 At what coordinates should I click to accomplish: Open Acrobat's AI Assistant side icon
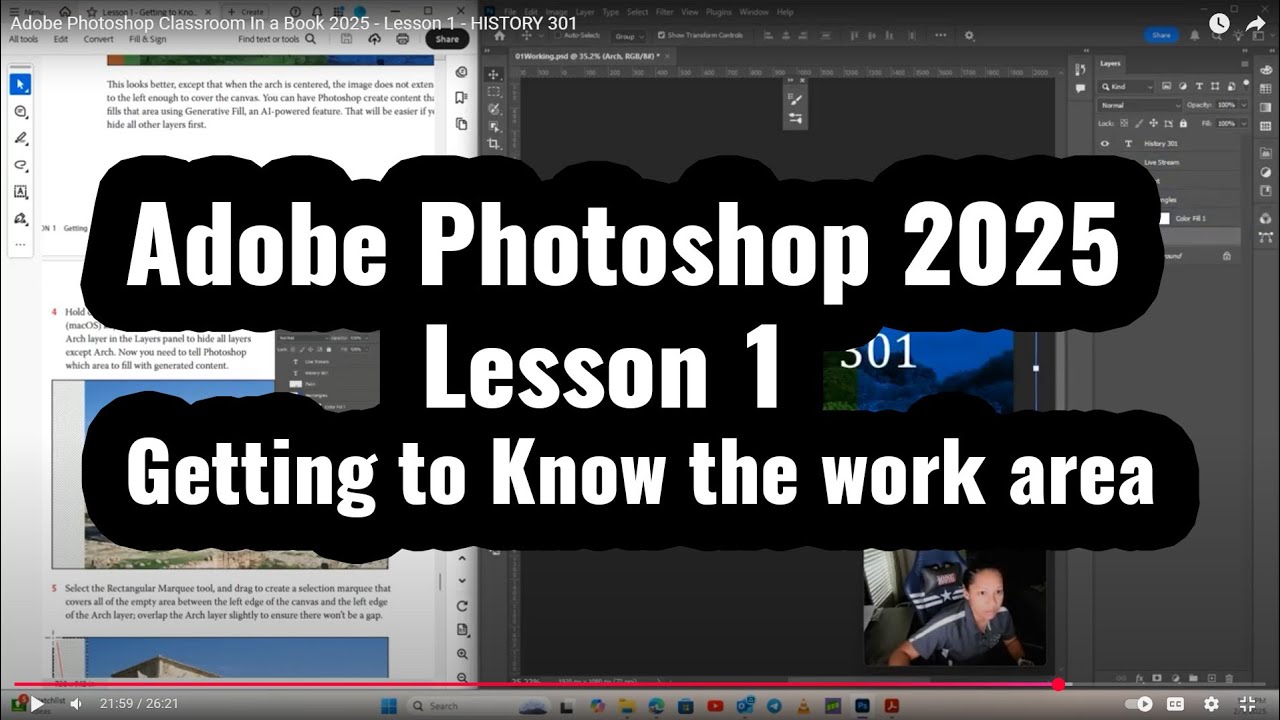461,72
